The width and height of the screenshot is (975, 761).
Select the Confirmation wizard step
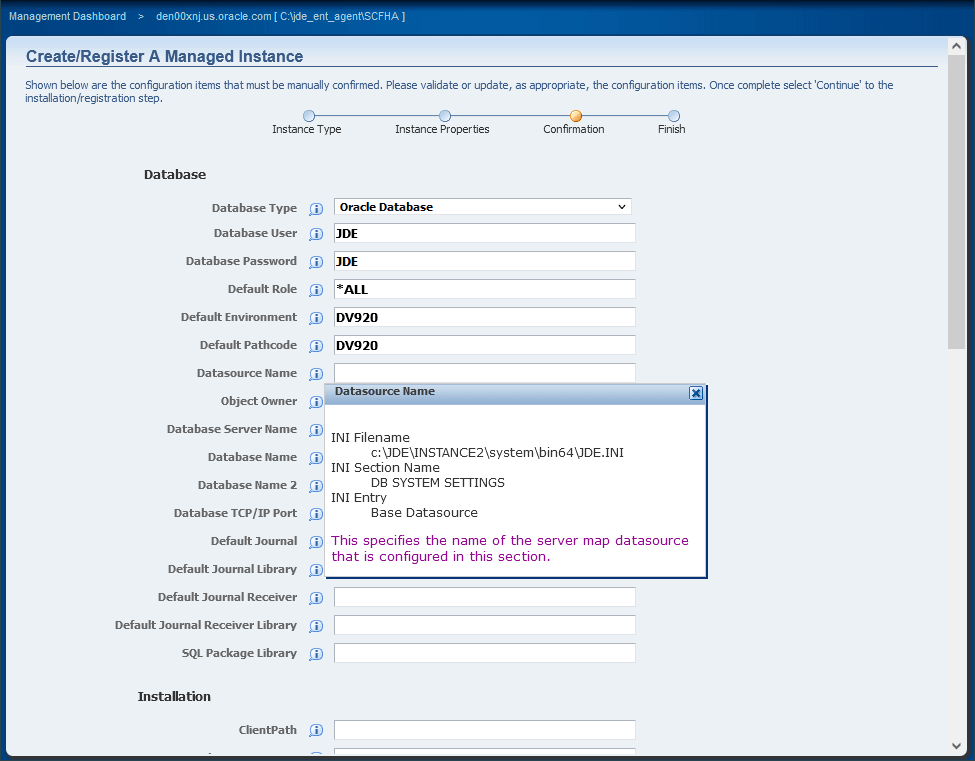click(576, 116)
